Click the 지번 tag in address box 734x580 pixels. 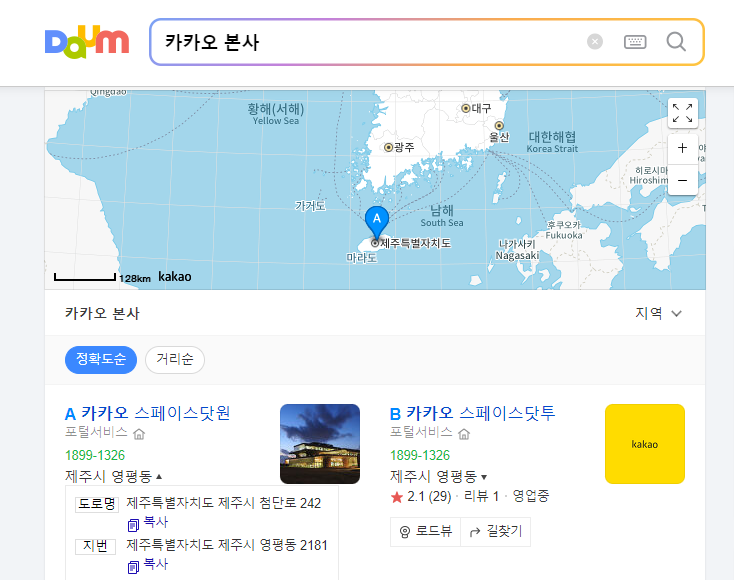(95, 546)
